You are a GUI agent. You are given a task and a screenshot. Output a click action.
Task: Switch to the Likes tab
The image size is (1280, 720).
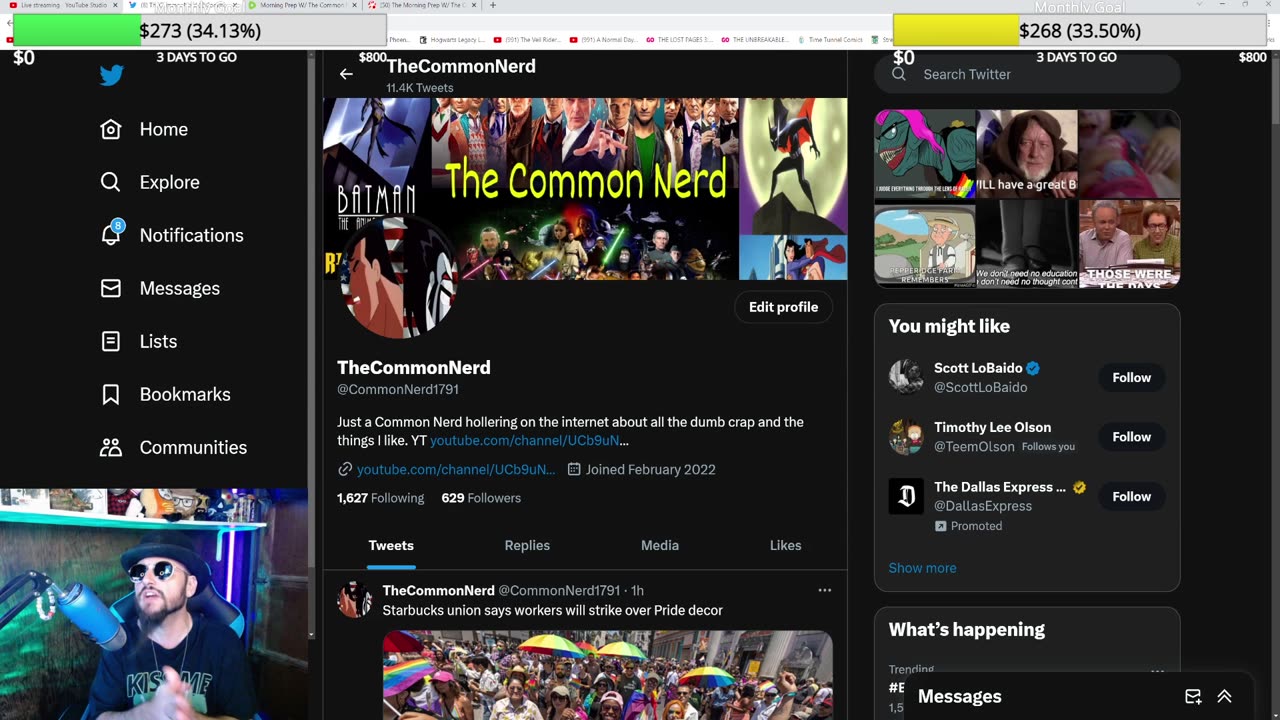coord(785,545)
